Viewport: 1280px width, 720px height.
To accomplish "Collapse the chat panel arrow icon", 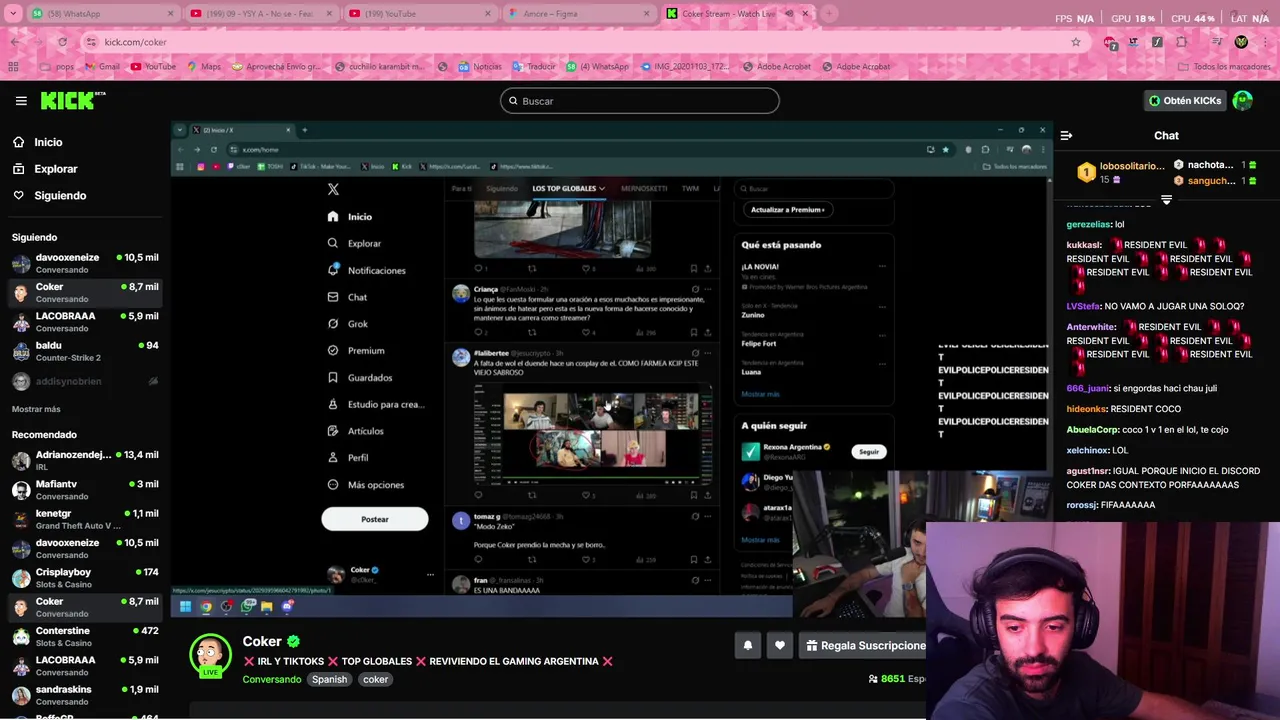I will click(1066, 136).
